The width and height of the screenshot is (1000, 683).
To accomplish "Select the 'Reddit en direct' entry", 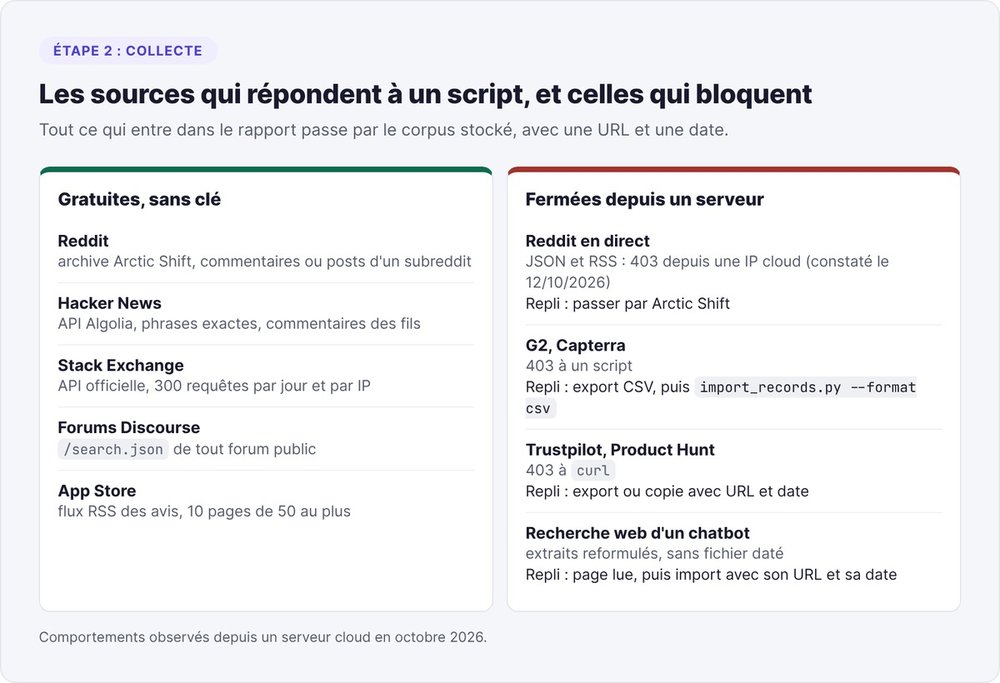I will click(x=587, y=240).
